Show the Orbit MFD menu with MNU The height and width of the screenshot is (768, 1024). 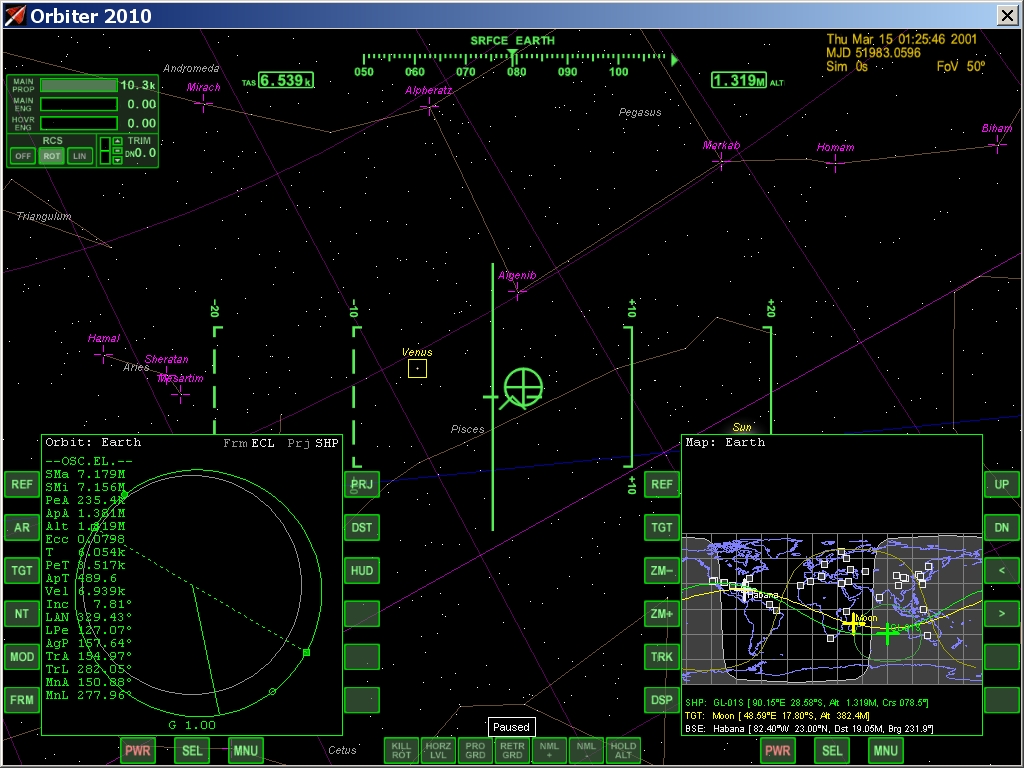coord(246,750)
